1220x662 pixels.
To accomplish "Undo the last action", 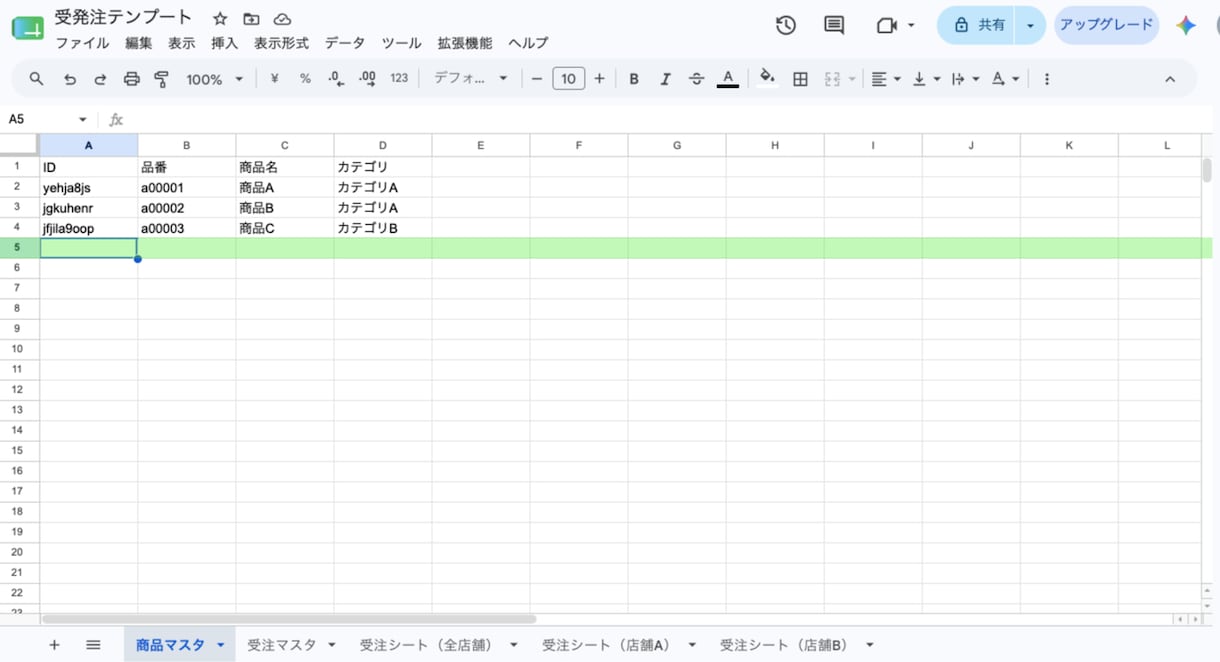I will [x=69, y=79].
